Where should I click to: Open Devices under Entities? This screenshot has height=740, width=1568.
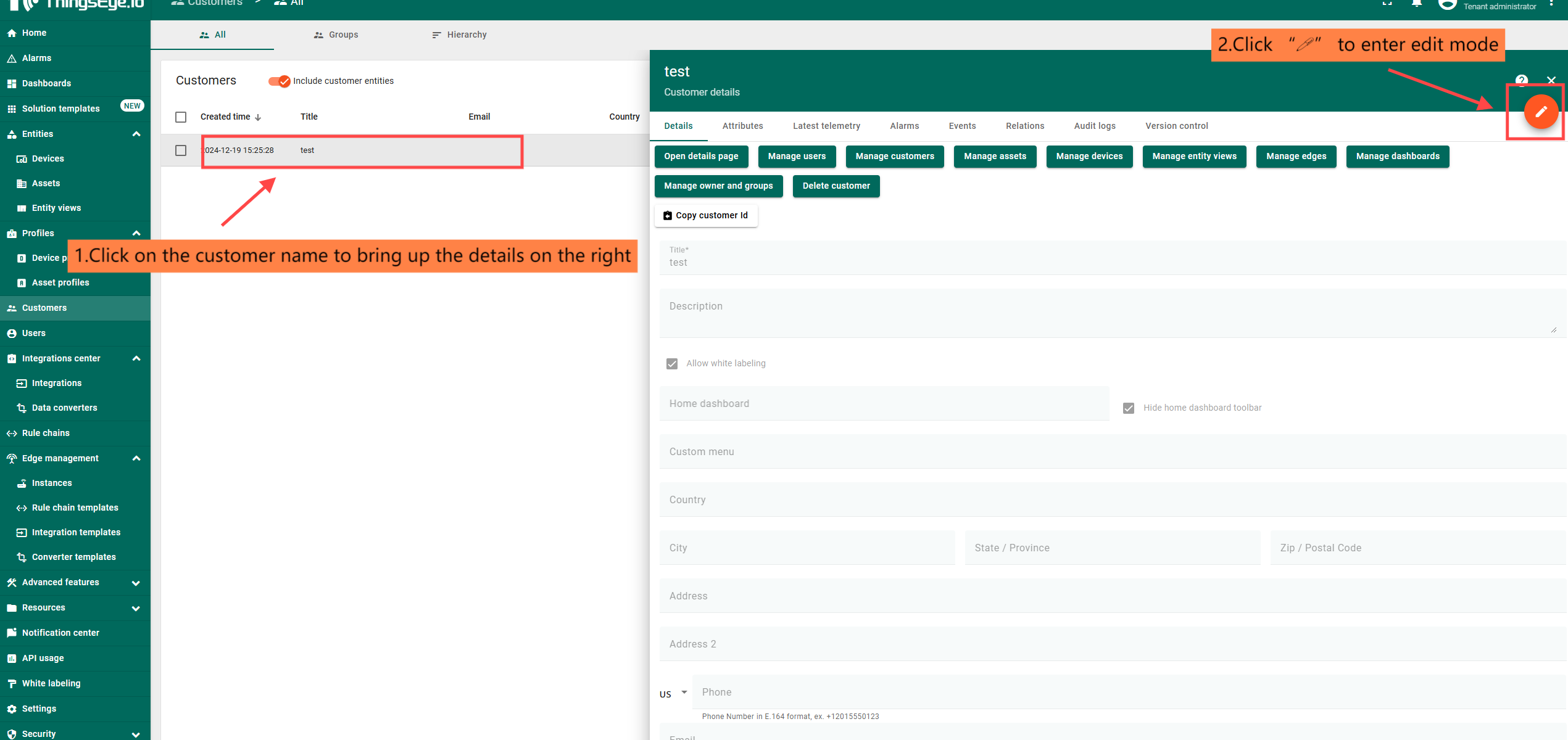point(48,158)
